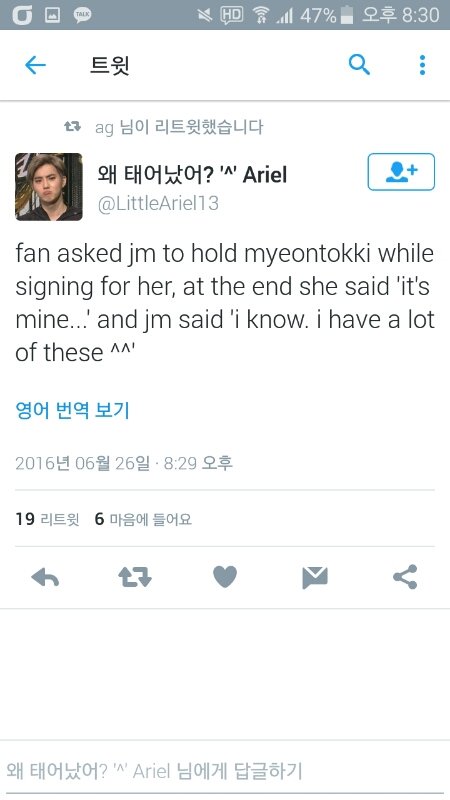Open the Ariel display name profile

[192, 174]
